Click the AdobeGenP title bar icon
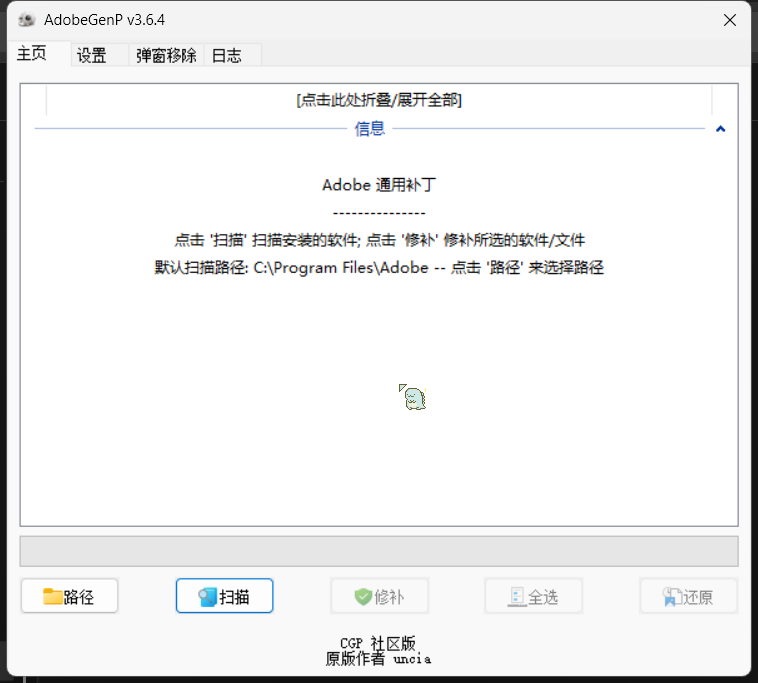 27,20
